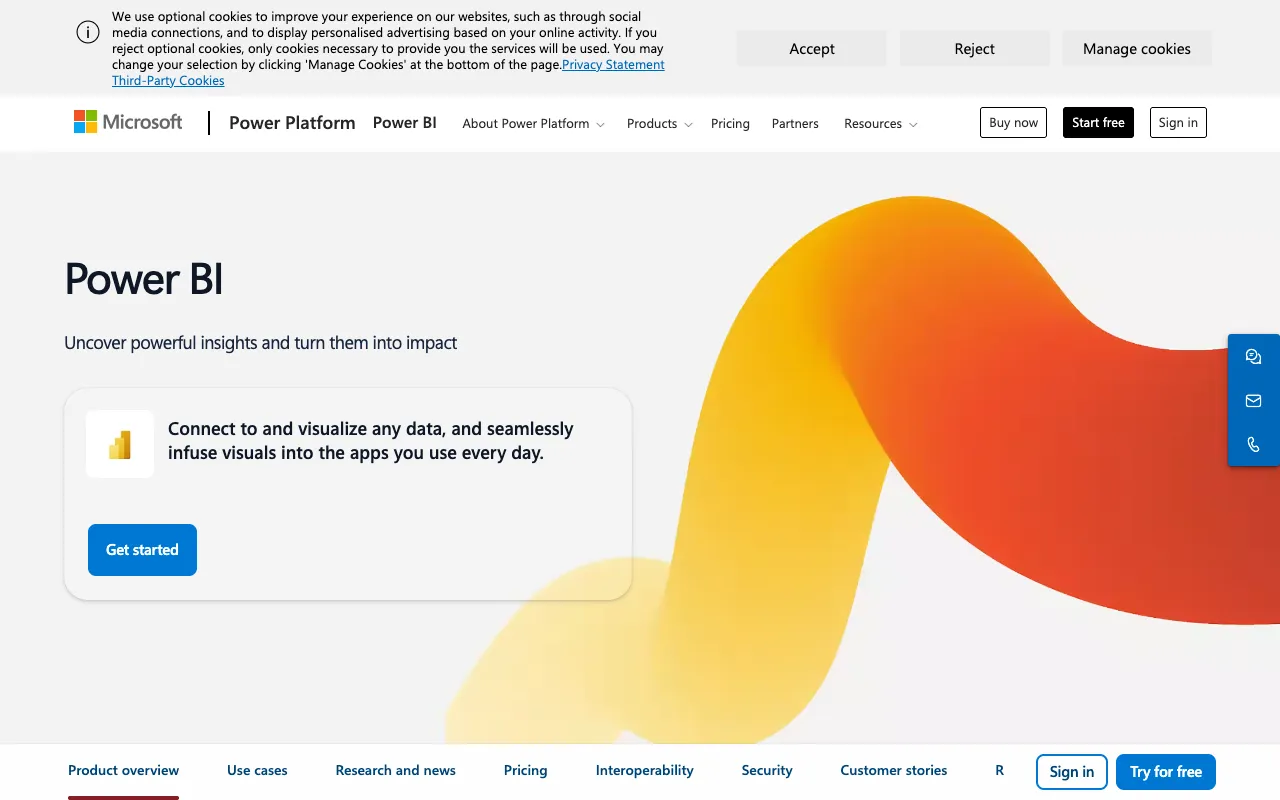The image size is (1280, 800).
Task: Expand the Products dropdown
Action: [x=658, y=123]
